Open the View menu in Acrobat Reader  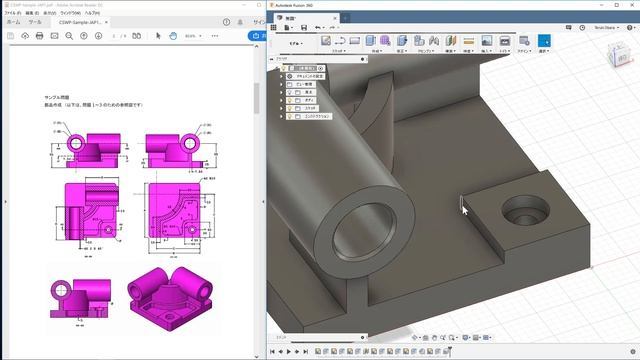coord(50,13)
